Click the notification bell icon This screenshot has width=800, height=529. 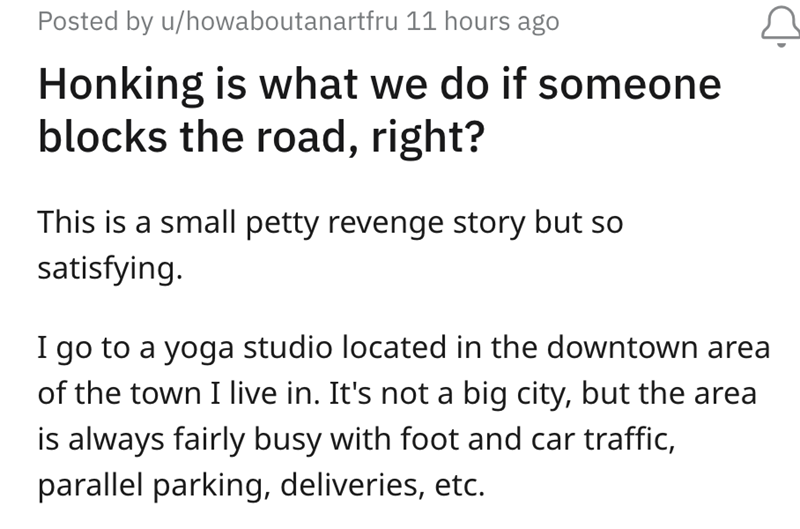pos(776,27)
